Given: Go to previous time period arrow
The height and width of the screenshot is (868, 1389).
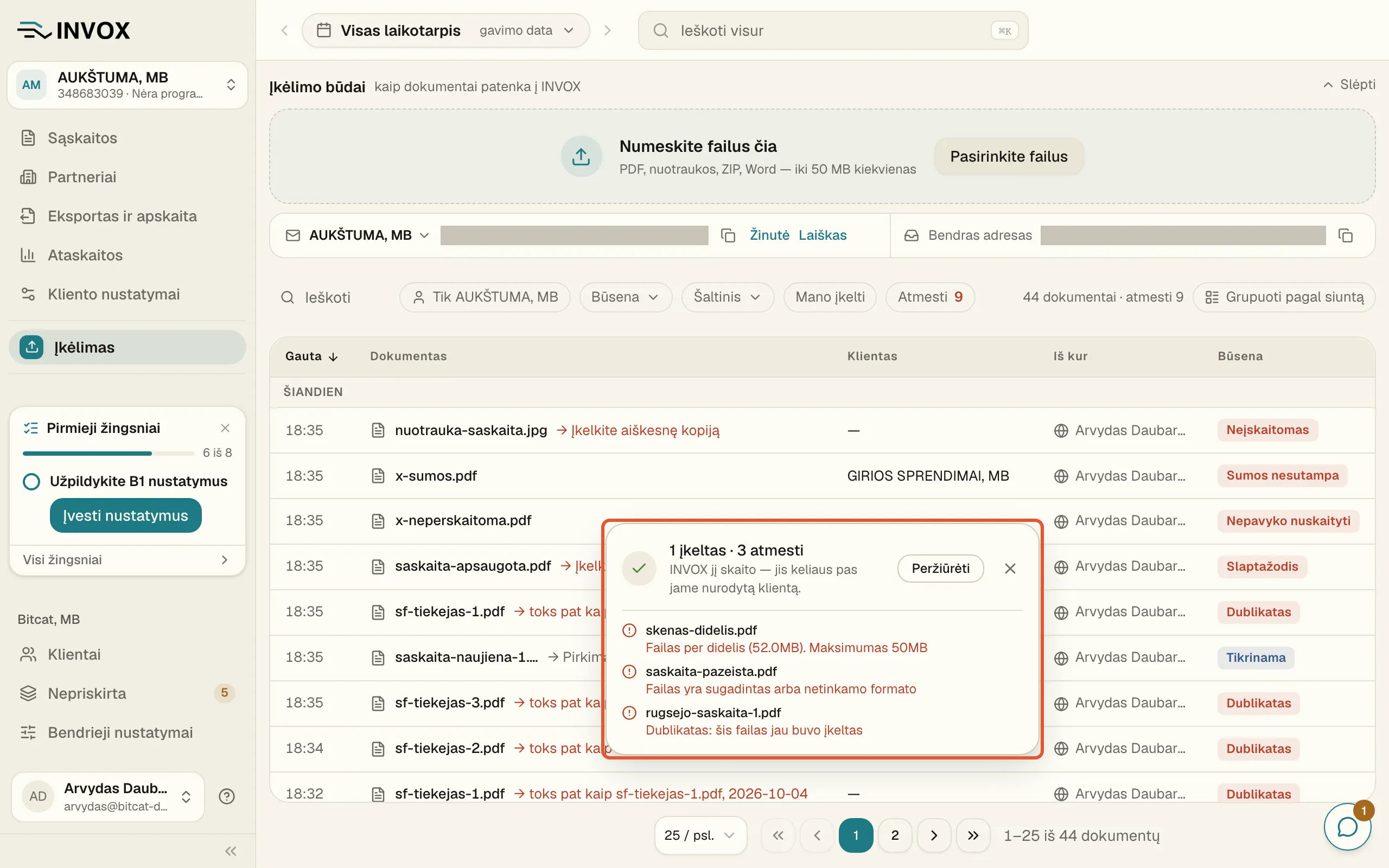Looking at the screenshot, I should tap(285, 30).
